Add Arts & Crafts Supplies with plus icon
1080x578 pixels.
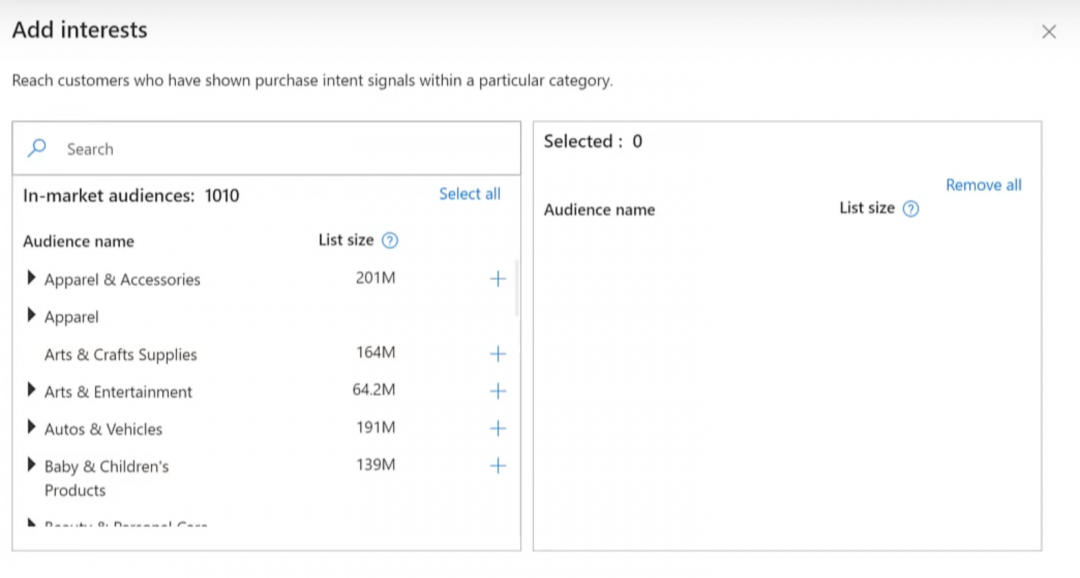[497, 353]
